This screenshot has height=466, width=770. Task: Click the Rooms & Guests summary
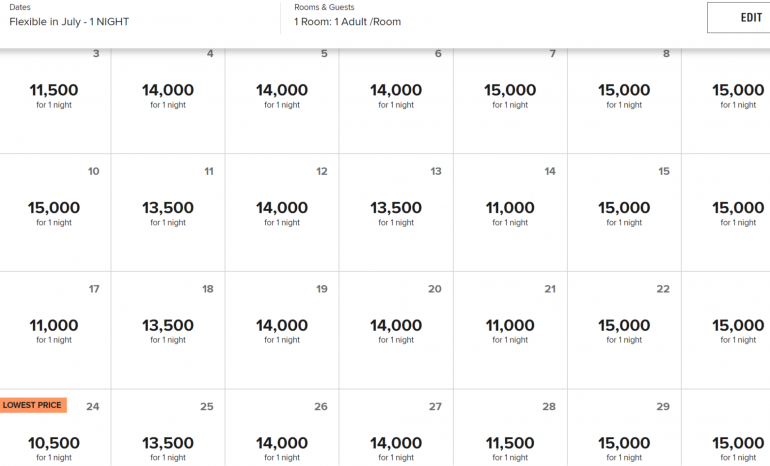pos(347,22)
